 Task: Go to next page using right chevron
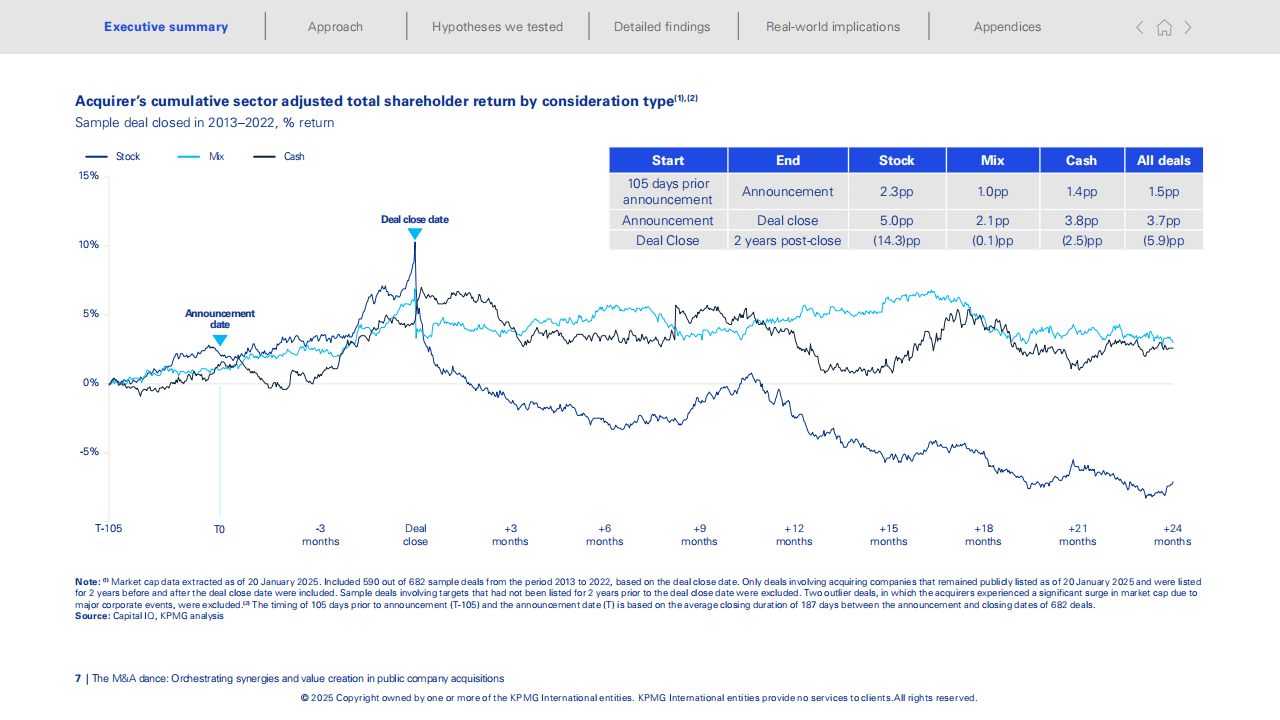click(1188, 28)
